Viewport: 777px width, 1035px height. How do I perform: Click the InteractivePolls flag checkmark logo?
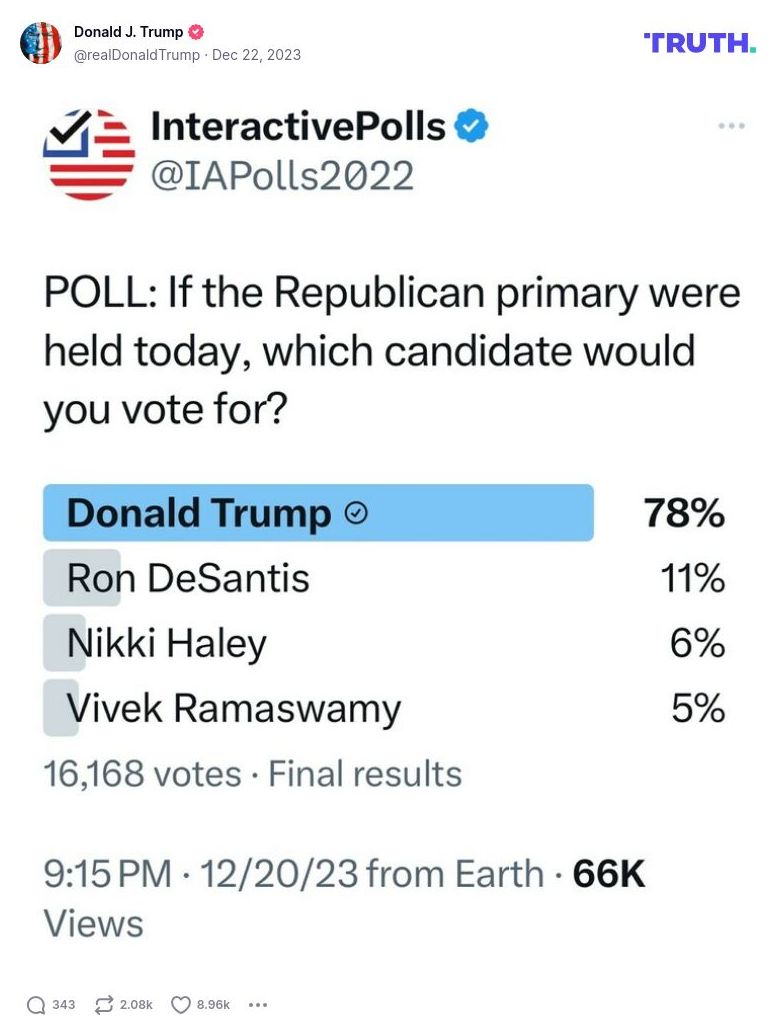(x=89, y=153)
